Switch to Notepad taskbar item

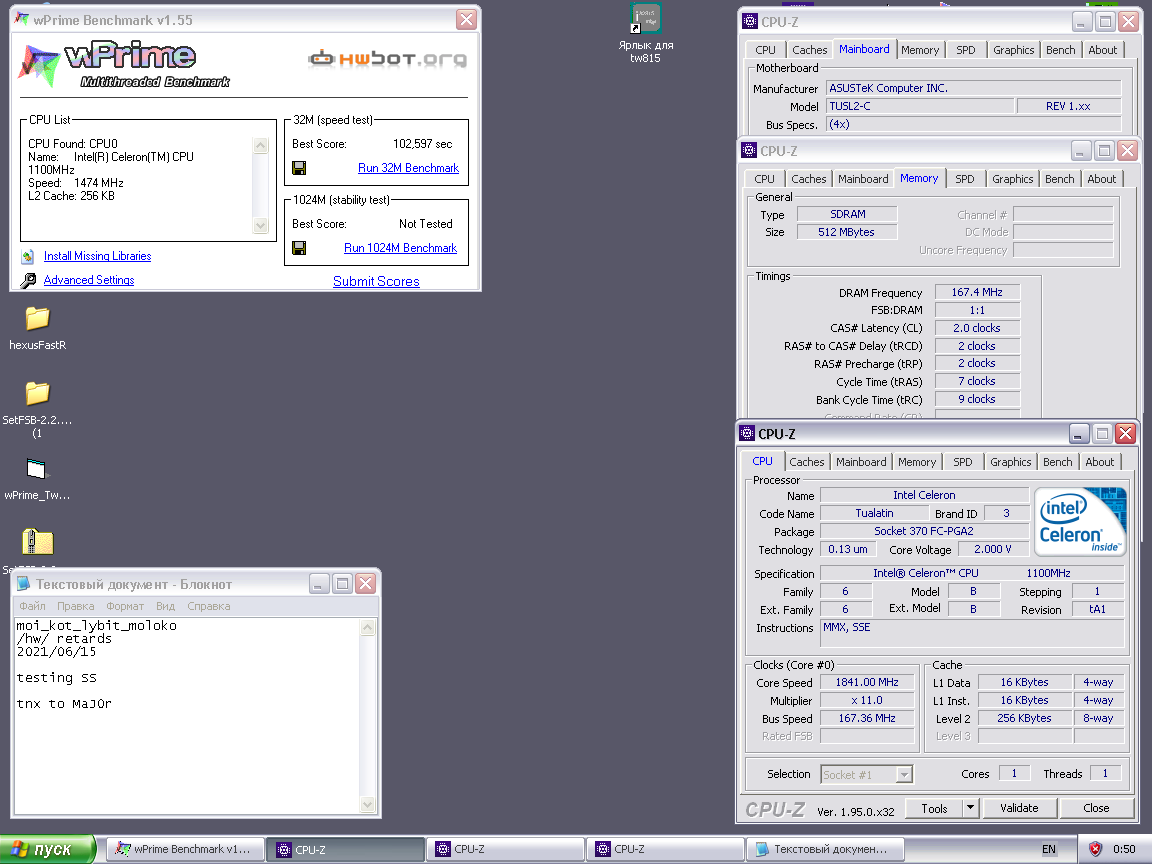(825, 849)
